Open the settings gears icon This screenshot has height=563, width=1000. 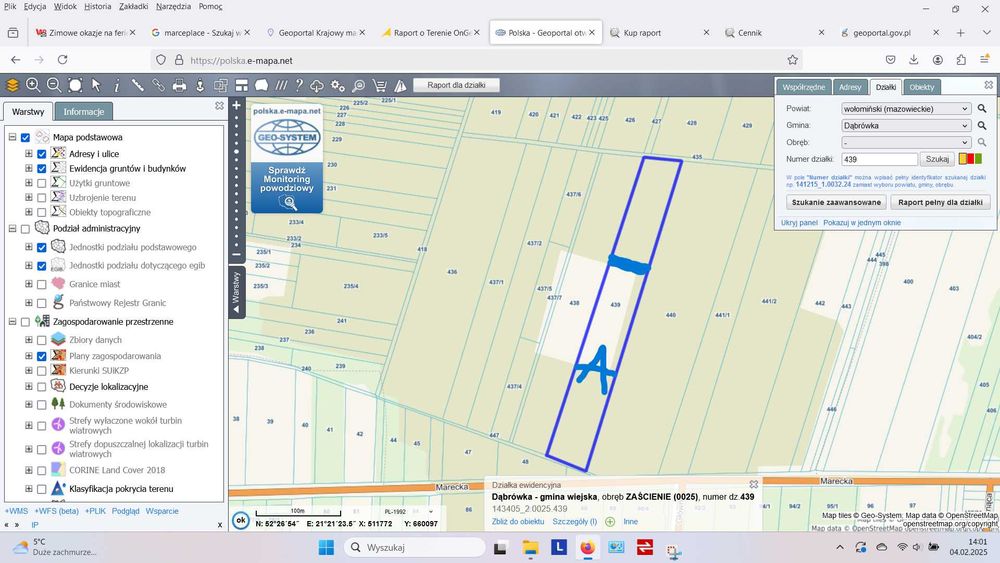pos(338,85)
